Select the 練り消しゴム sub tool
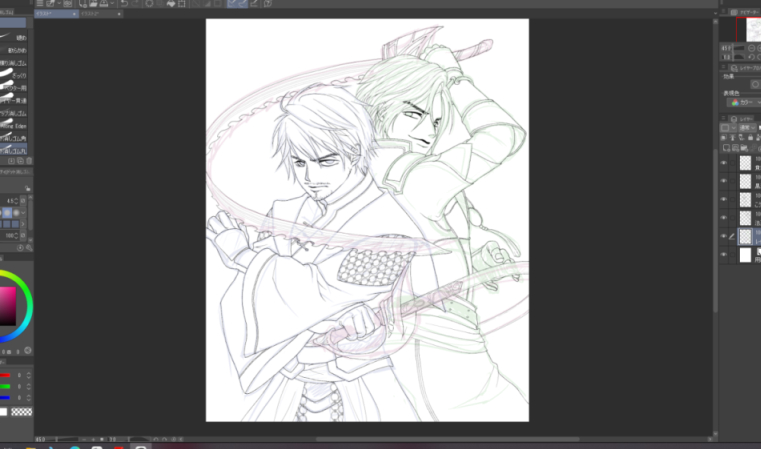 [x=14, y=63]
